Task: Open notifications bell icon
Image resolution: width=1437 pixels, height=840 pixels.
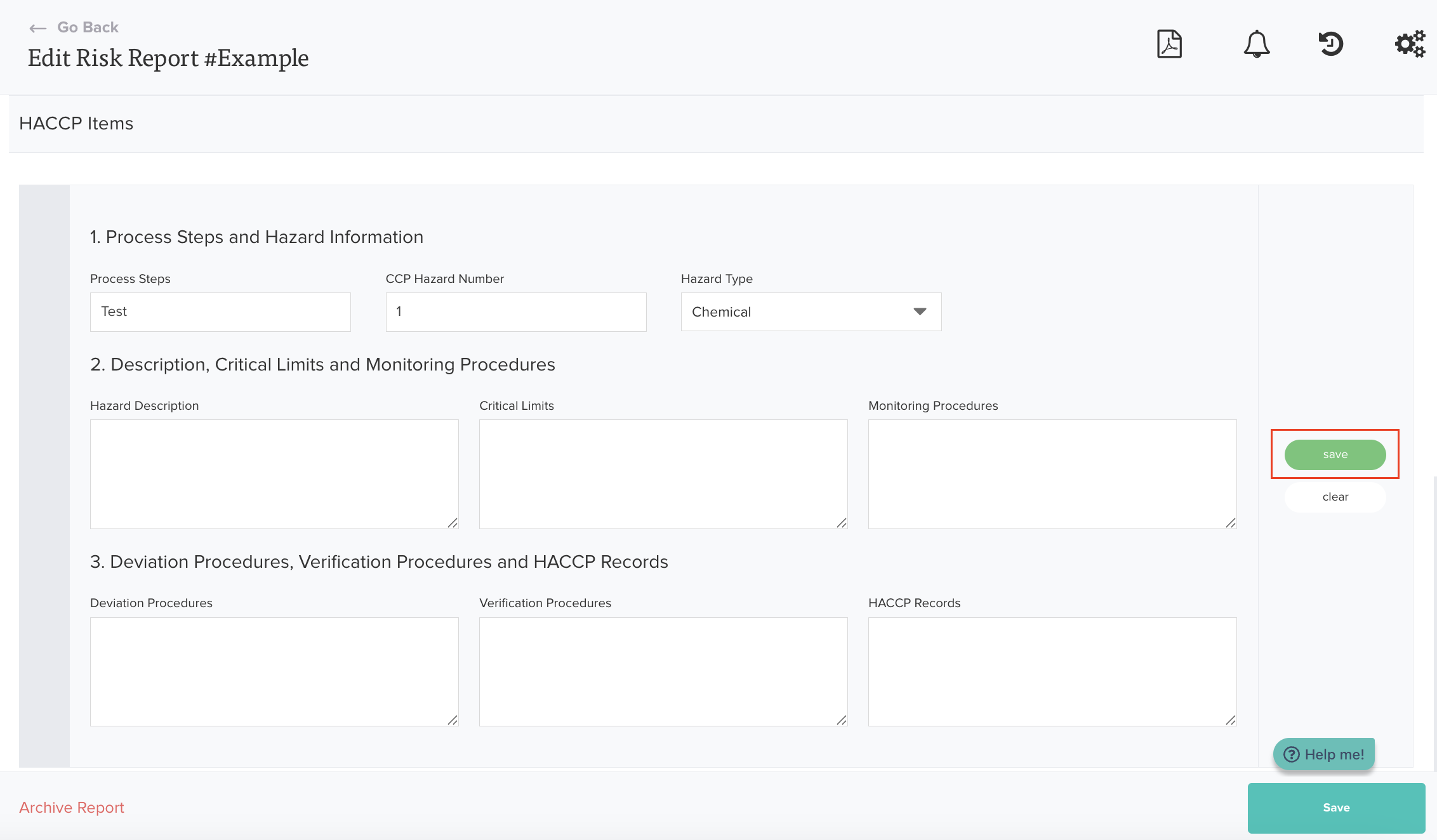Action: [1256, 44]
